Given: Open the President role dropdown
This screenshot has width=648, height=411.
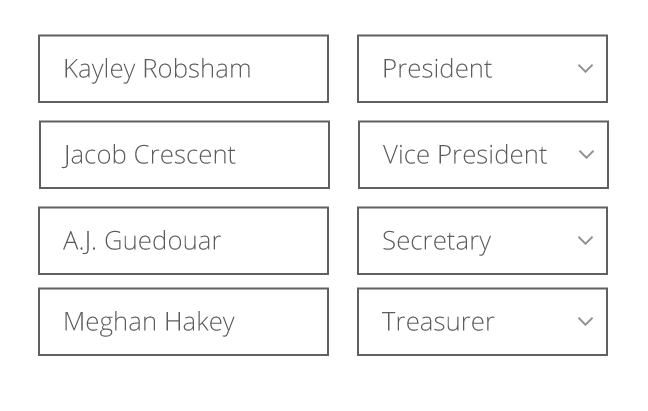Looking at the screenshot, I should coord(482,69).
